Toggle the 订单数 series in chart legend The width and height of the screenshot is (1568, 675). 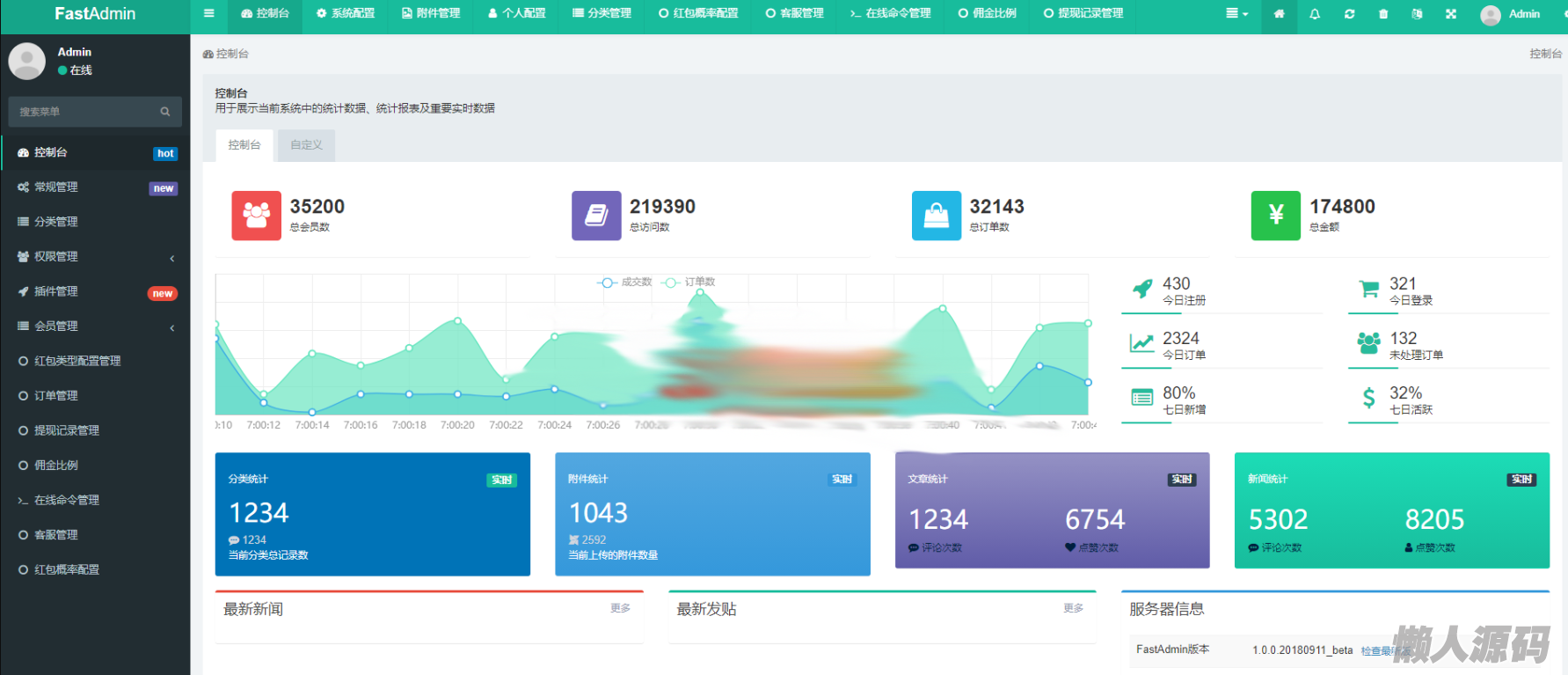coord(690,282)
